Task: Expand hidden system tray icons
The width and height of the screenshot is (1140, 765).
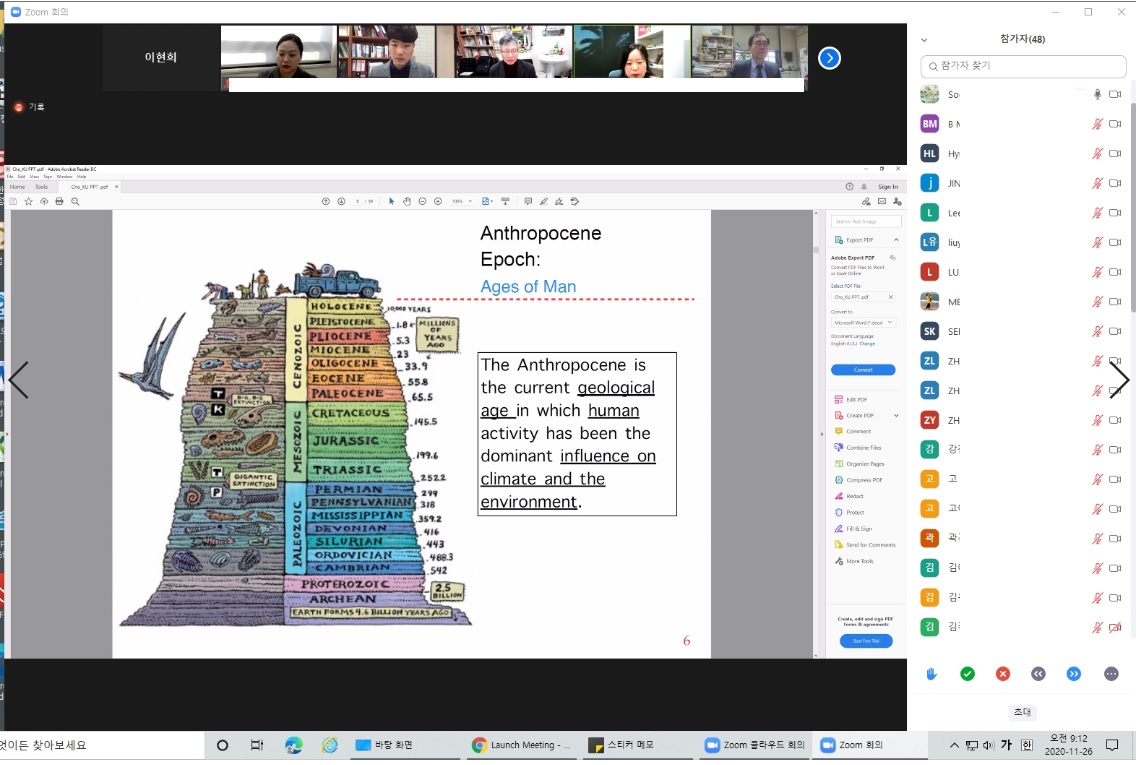Action: [x=954, y=745]
